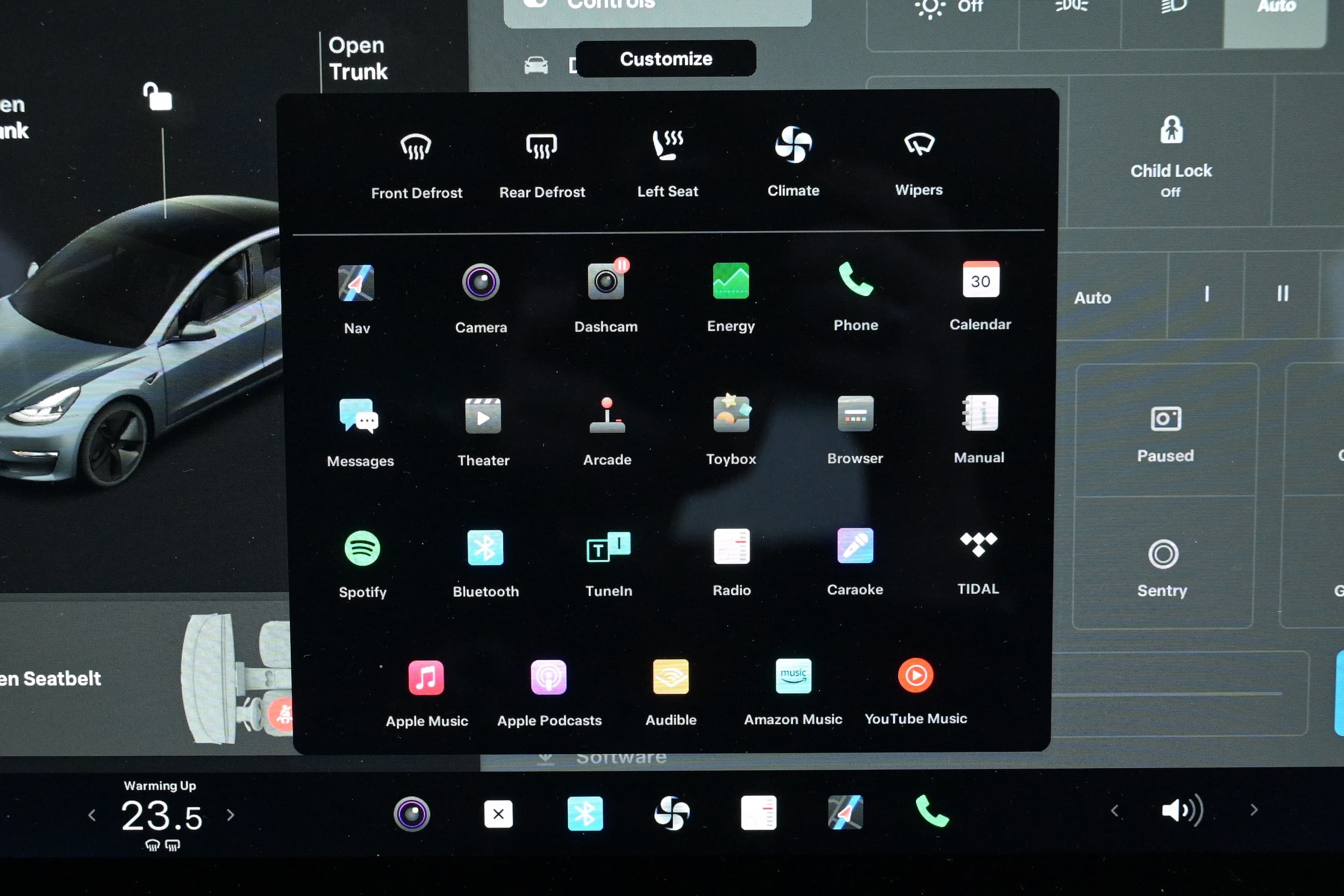Image resolution: width=1344 pixels, height=896 pixels.
Task: Click the Customize button
Action: coord(666,58)
